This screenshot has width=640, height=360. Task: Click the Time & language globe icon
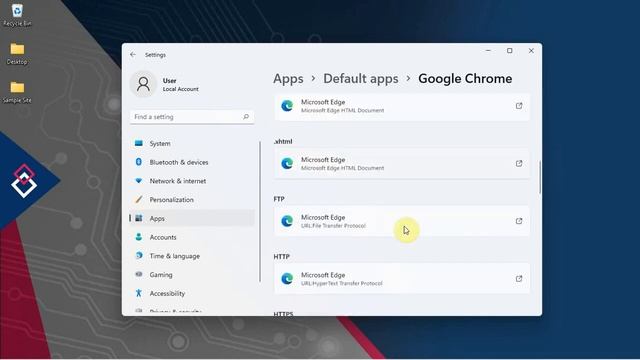click(139, 256)
